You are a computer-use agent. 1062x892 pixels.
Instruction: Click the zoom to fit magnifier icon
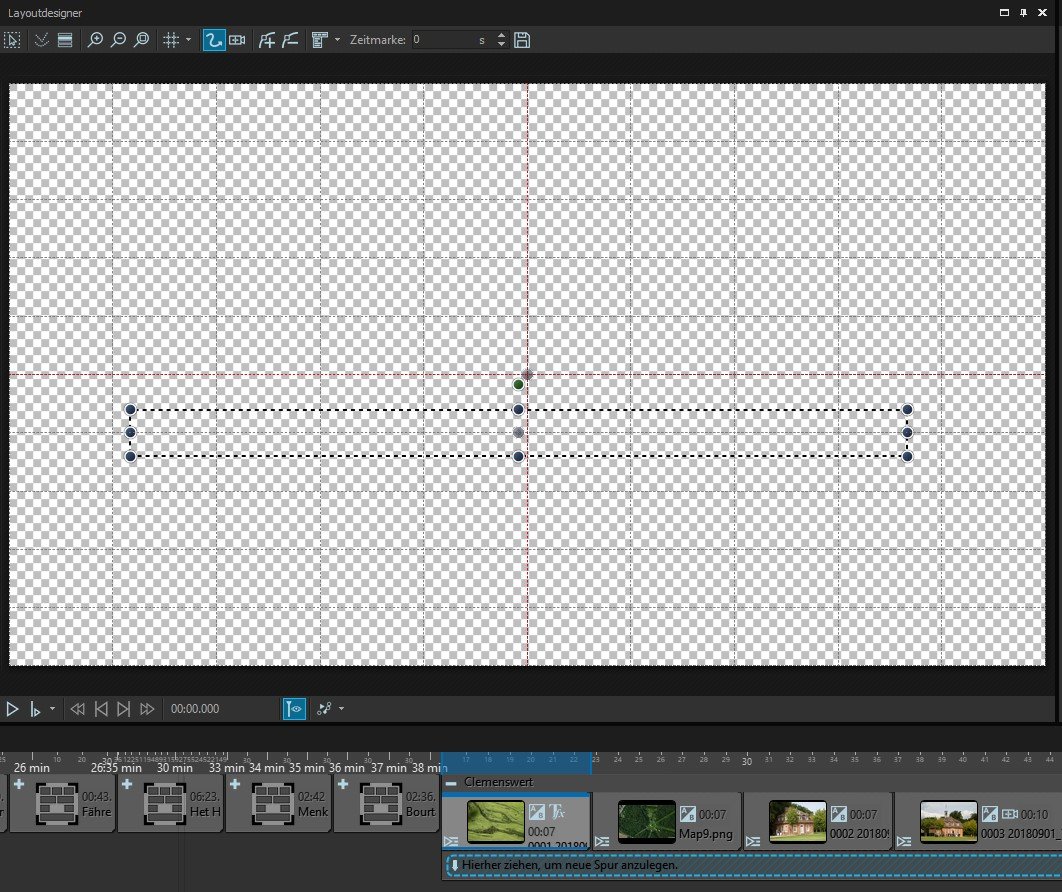142,40
